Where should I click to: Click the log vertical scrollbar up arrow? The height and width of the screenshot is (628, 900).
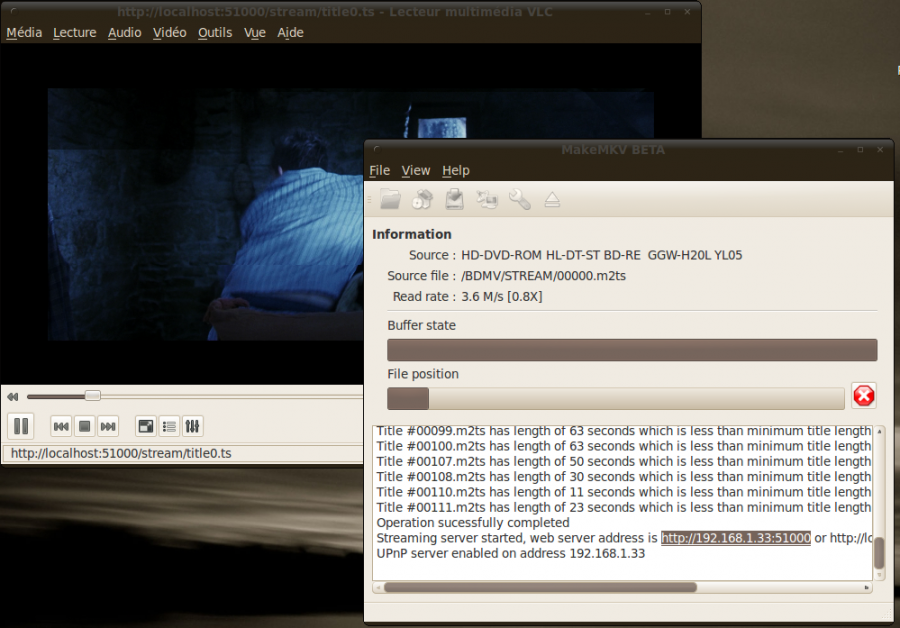879,431
